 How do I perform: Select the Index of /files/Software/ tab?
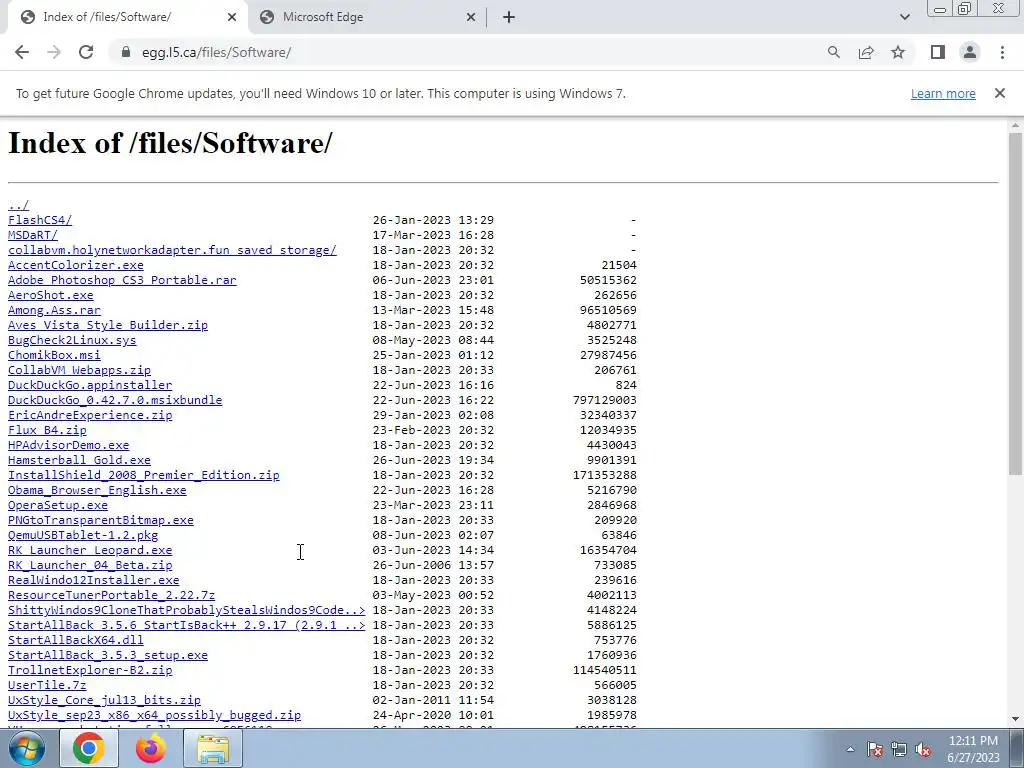click(x=127, y=18)
